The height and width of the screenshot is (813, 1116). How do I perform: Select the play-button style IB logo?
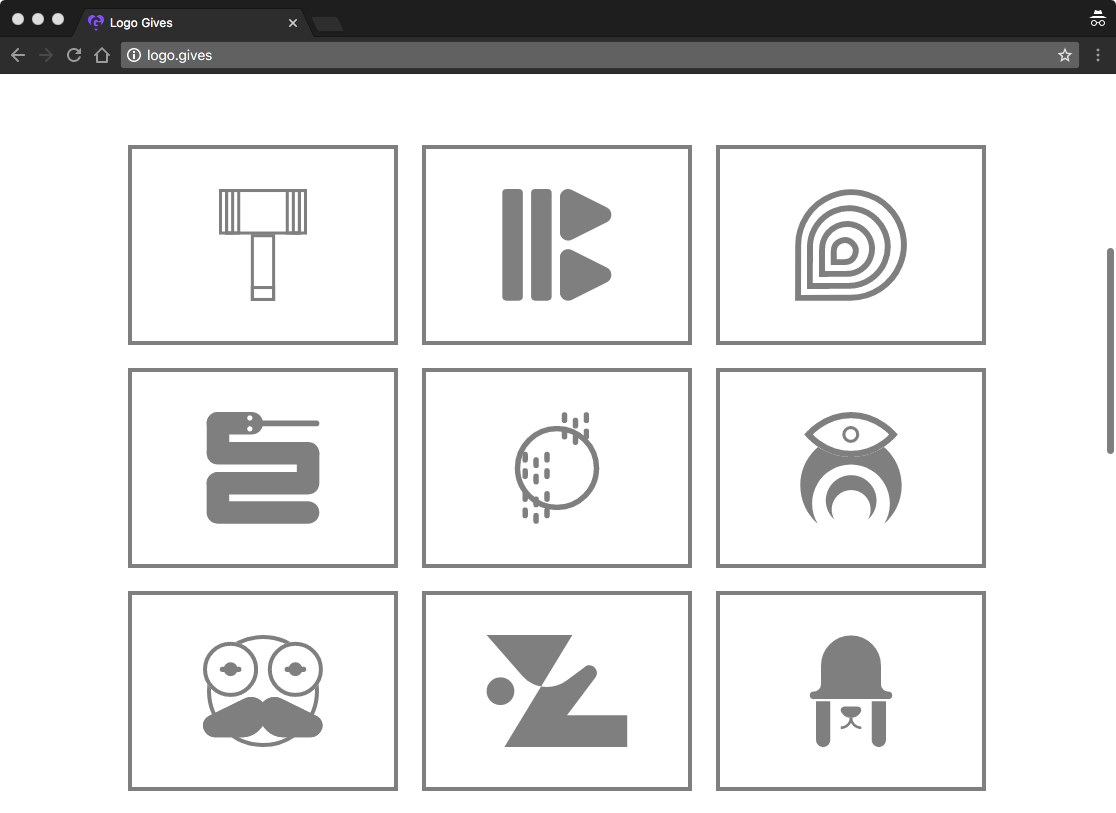coord(556,244)
